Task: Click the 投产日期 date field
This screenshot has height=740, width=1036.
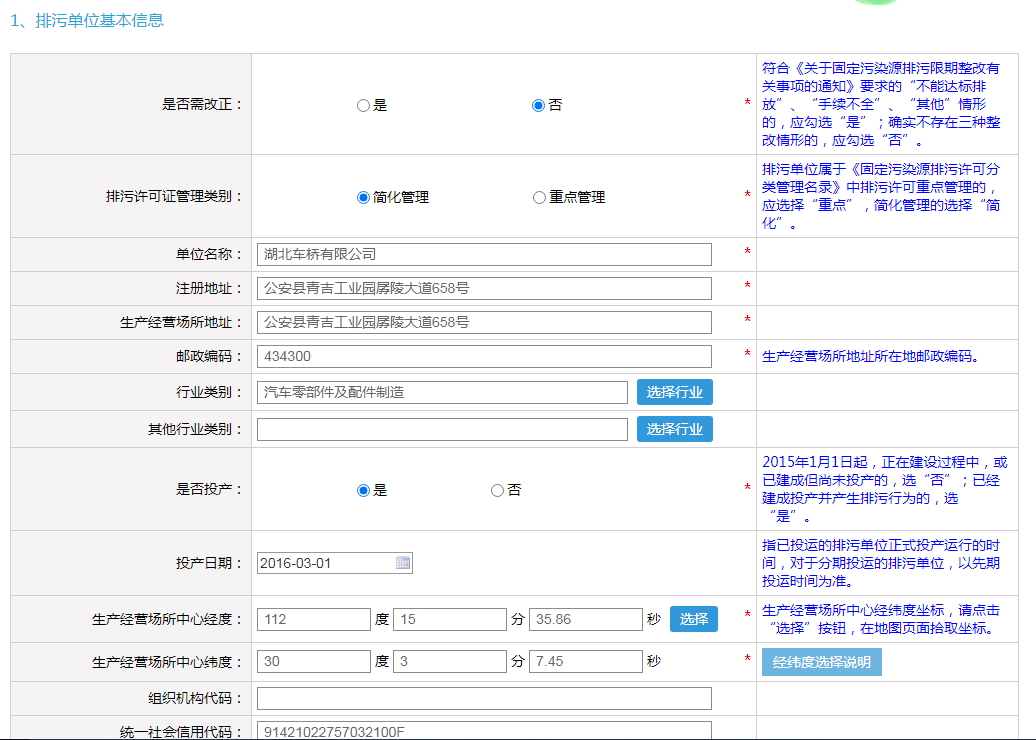Action: pyautogui.click(x=325, y=563)
